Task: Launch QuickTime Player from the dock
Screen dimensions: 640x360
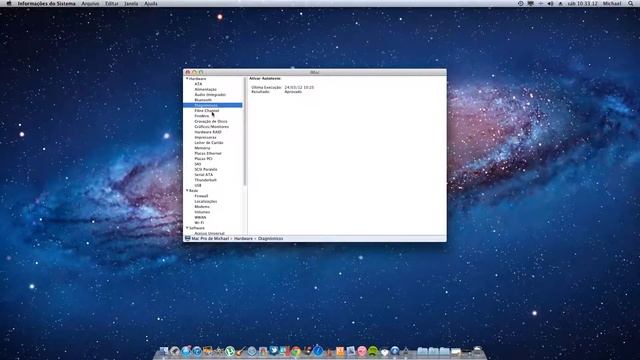Action: coord(395,351)
